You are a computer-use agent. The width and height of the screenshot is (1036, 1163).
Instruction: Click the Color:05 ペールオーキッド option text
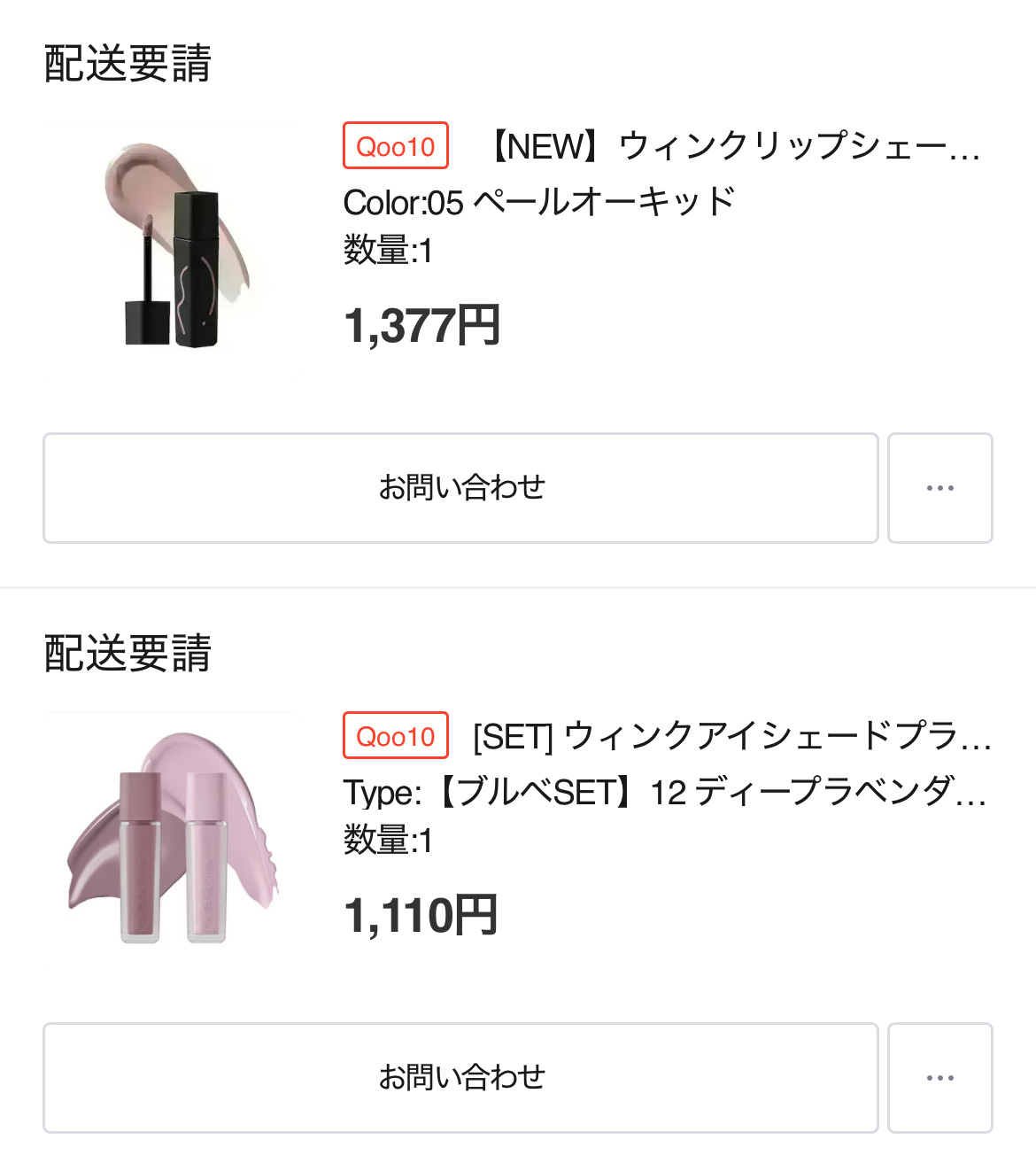(x=538, y=203)
